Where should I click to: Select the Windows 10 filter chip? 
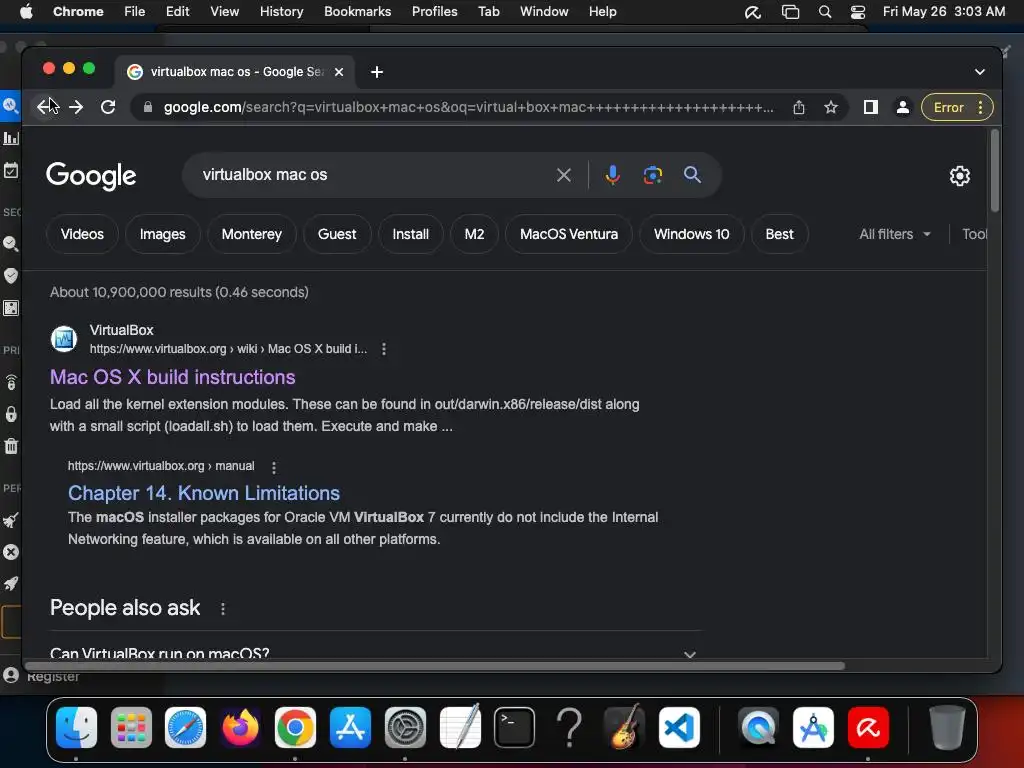(692, 234)
